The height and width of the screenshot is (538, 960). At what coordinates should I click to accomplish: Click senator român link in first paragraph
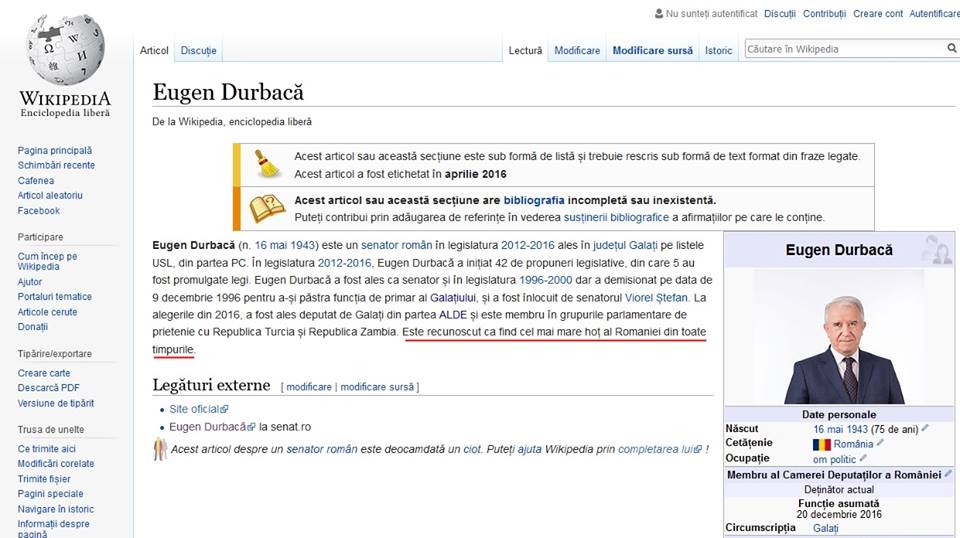click(396, 245)
